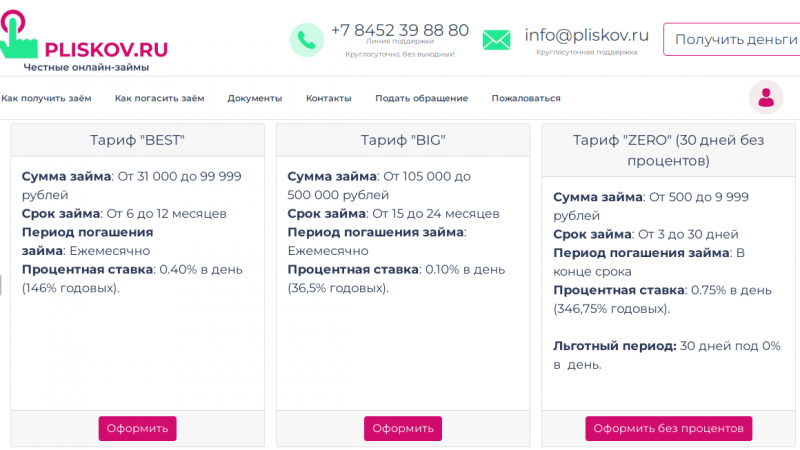Click the Получить деньги button
Screen dimensions: 800x450
click(734, 39)
